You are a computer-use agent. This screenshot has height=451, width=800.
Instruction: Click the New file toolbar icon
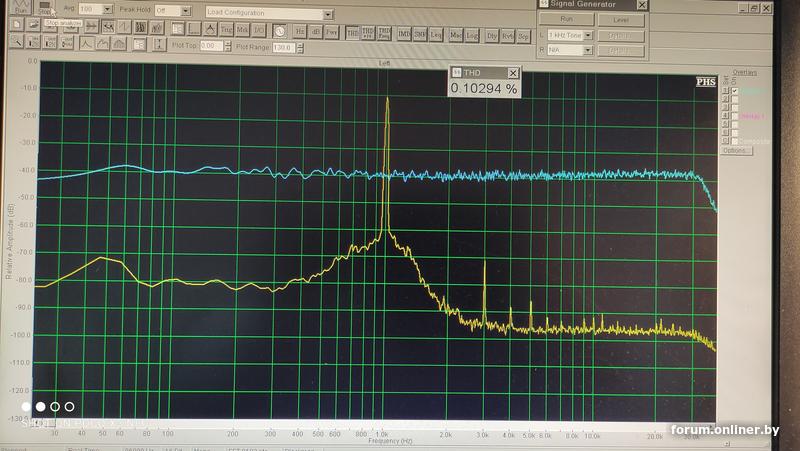16,24
